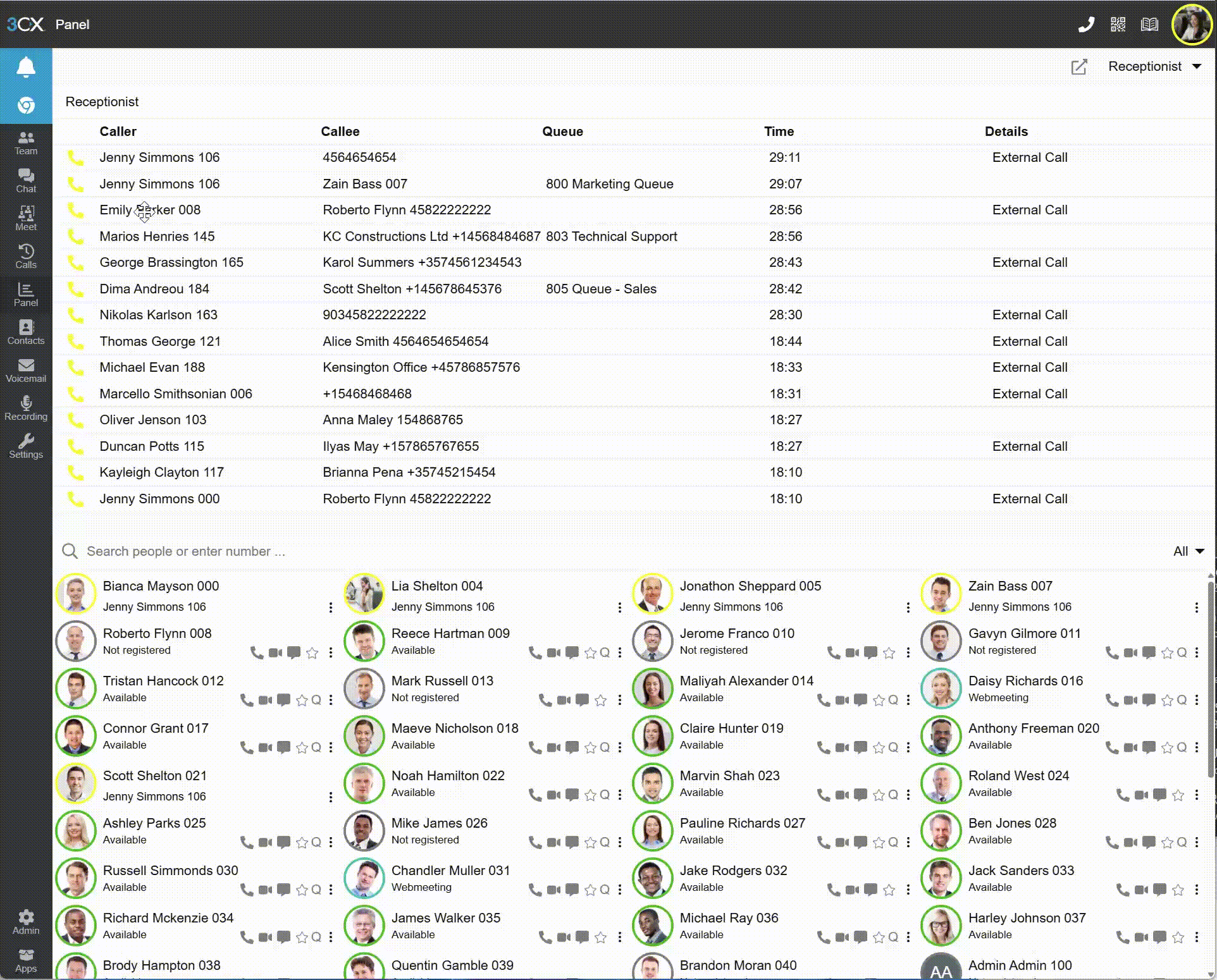Open the All filter dropdown
The image size is (1217, 980).
click(1187, 551)
